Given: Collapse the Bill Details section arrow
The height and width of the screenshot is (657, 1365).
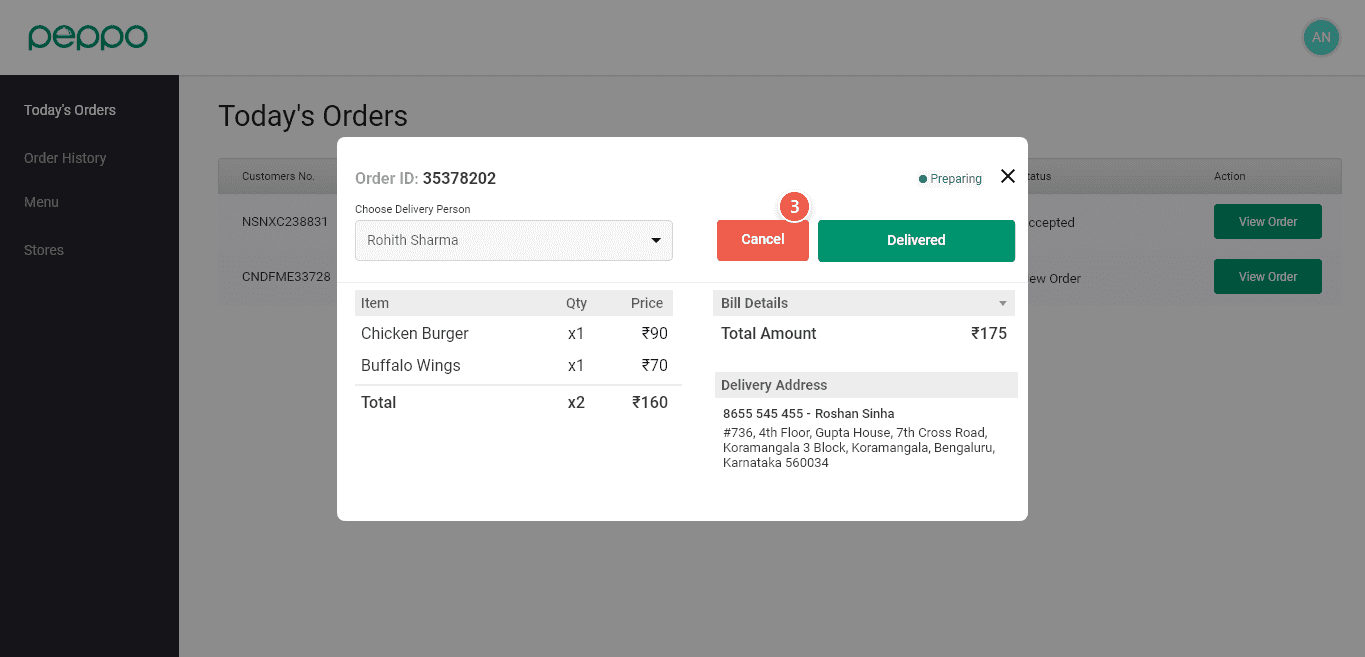Looking at the screenshot, I should [1003, 303].
